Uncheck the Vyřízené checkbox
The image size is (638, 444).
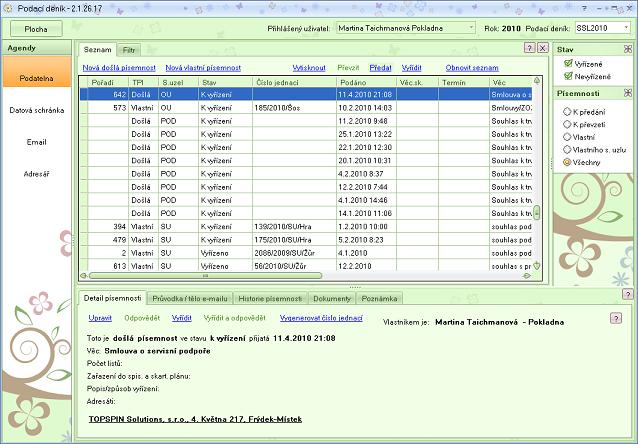566,63
